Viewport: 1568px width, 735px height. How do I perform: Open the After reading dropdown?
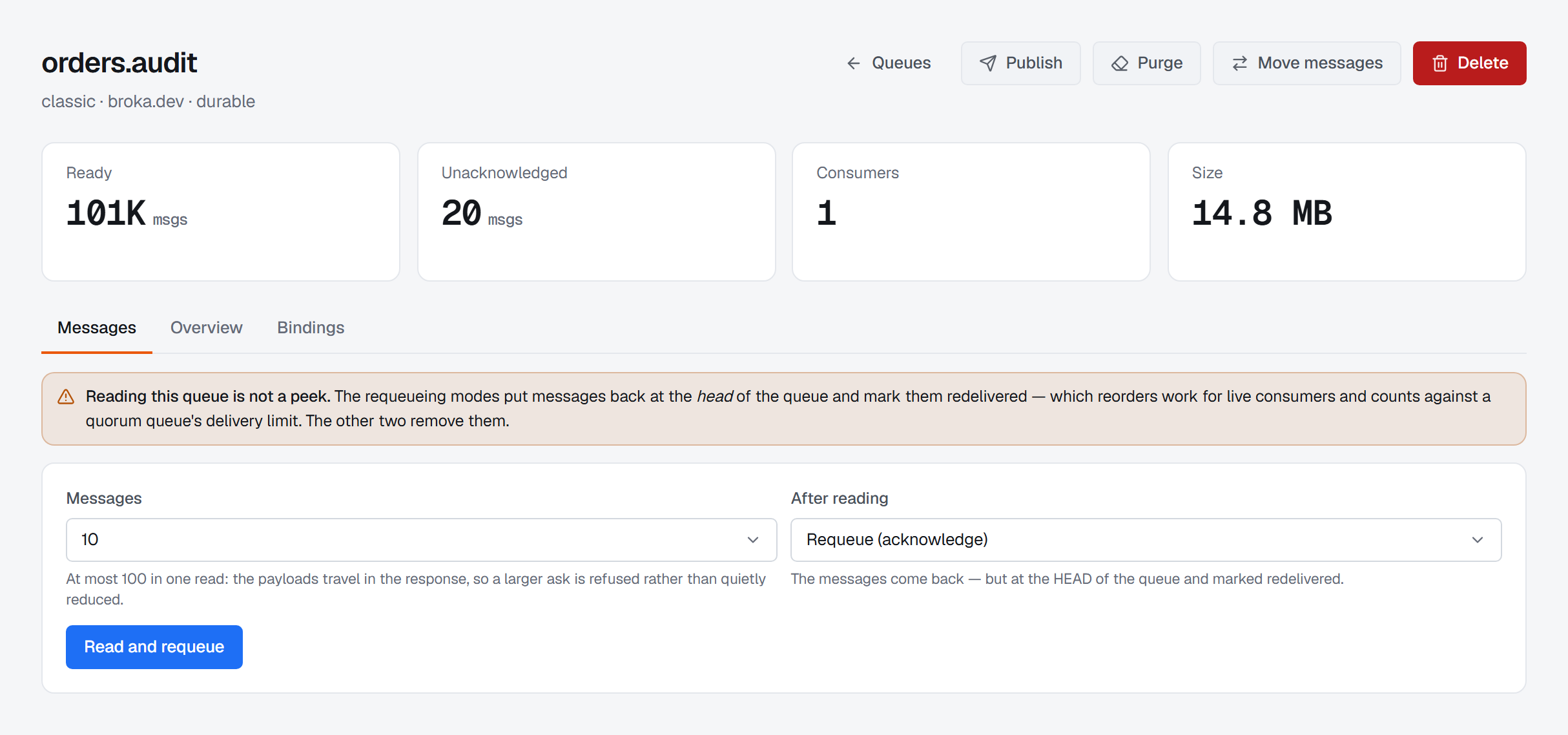[x=1146, y=540]
